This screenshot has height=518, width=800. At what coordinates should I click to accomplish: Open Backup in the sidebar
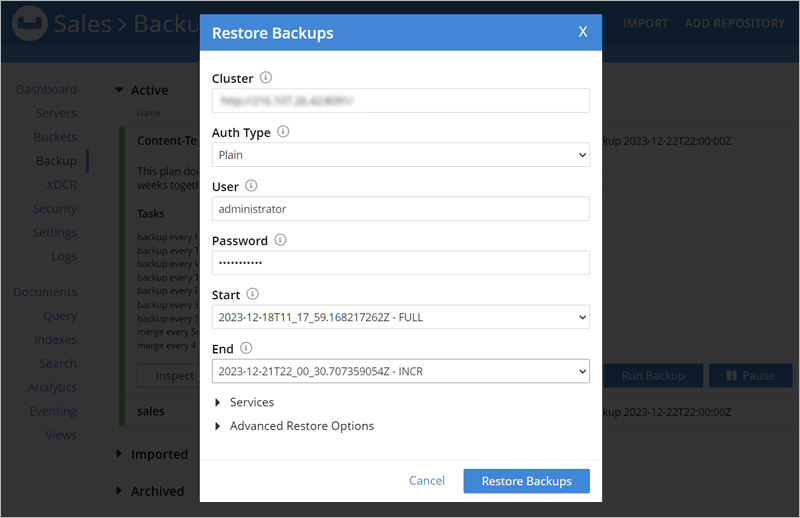[56, 161]
